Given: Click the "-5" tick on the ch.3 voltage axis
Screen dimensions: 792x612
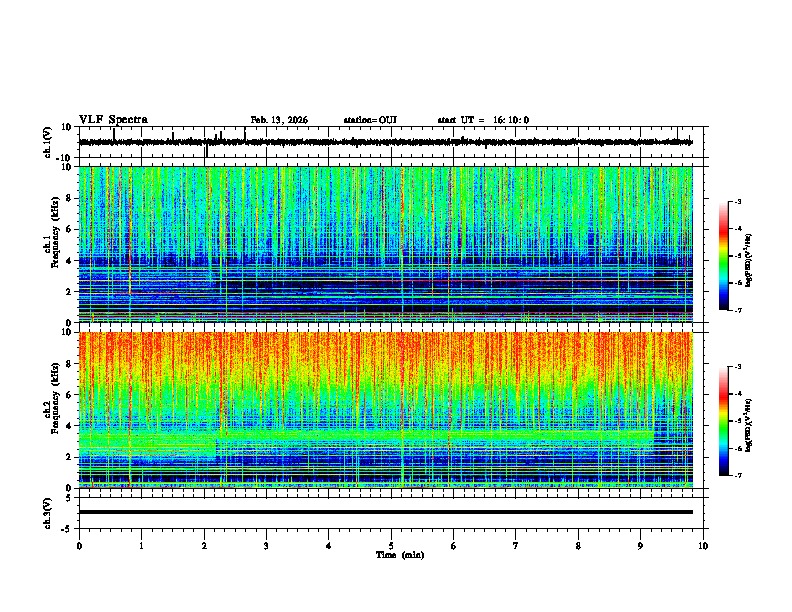Looking at the screenshot, I should 67,529.
